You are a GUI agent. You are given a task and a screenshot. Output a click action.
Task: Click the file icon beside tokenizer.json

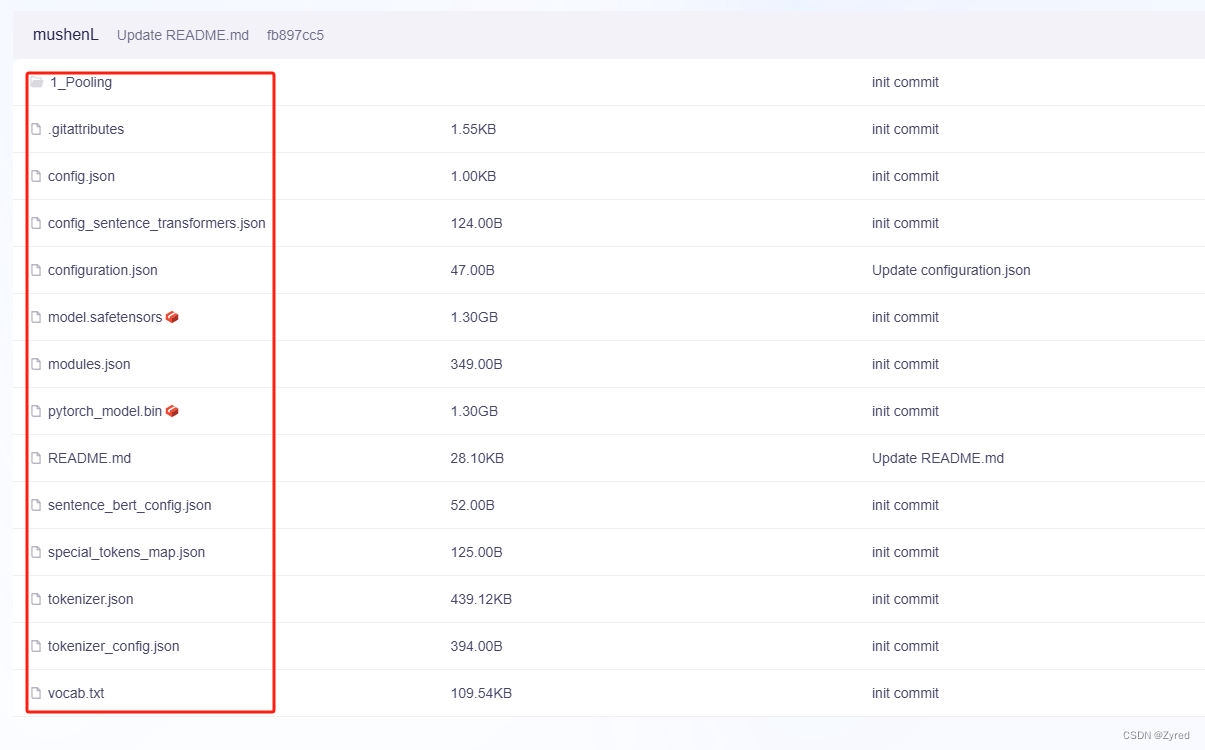[37, 599]
